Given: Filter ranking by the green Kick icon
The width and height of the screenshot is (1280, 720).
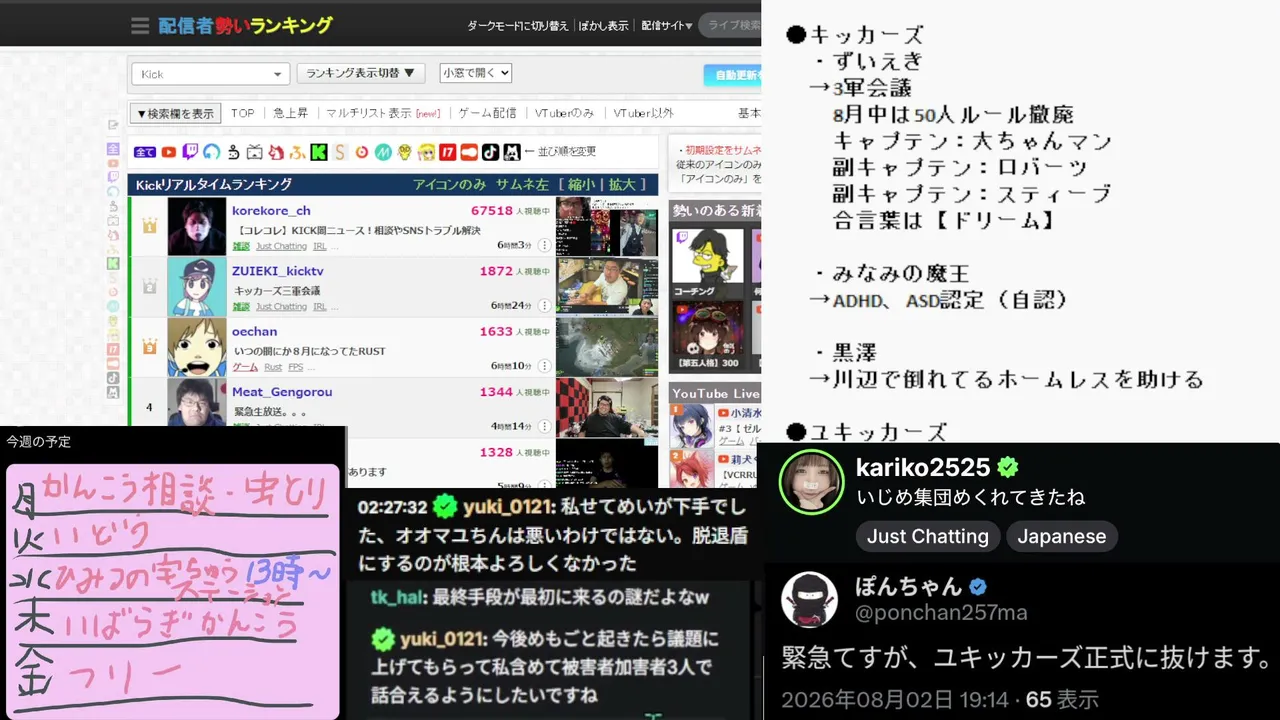Looking at the screenshot, I should click(319, 152).
